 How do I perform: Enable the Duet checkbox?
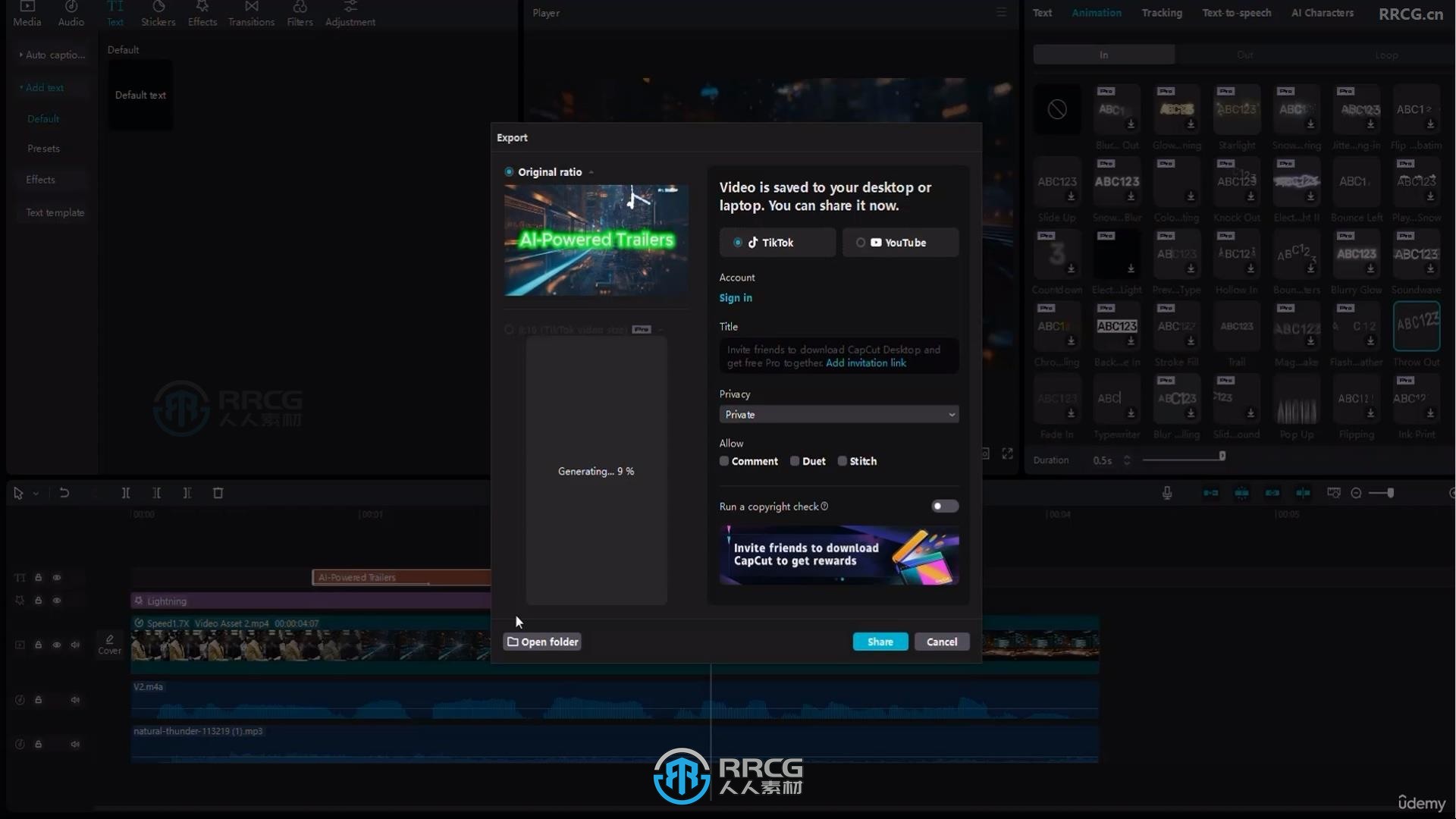point(795,461)
